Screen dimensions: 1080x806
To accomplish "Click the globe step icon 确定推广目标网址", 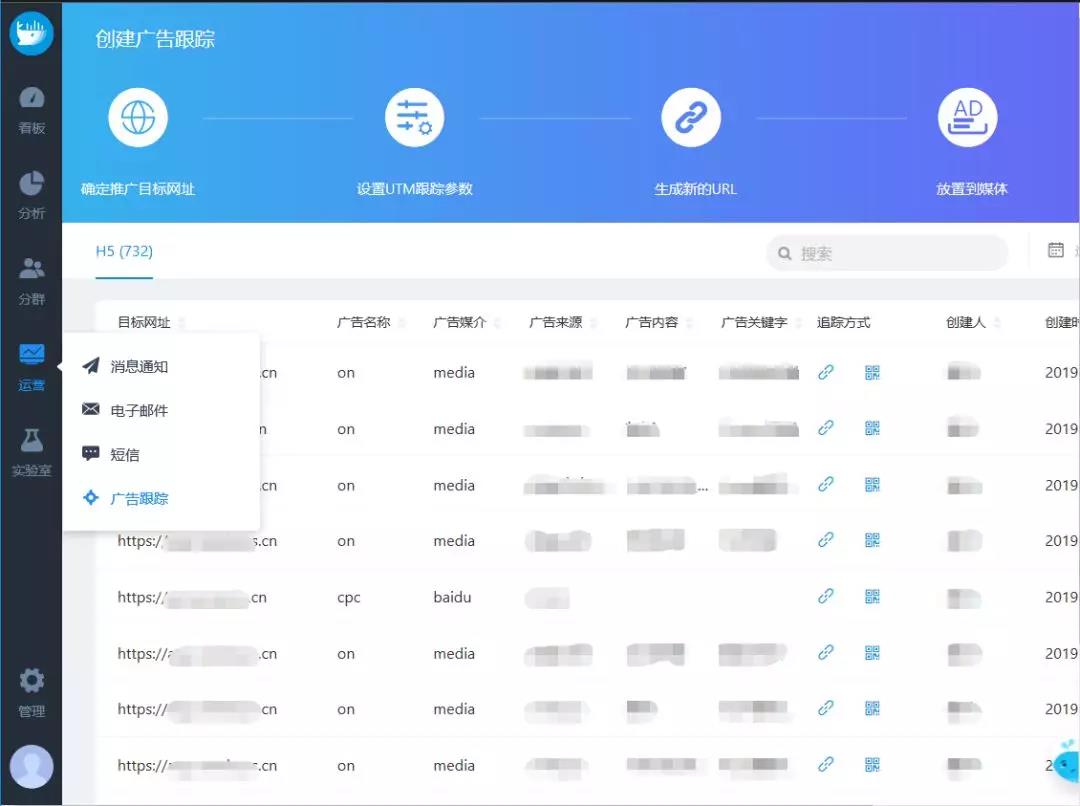I will point(138,117).
